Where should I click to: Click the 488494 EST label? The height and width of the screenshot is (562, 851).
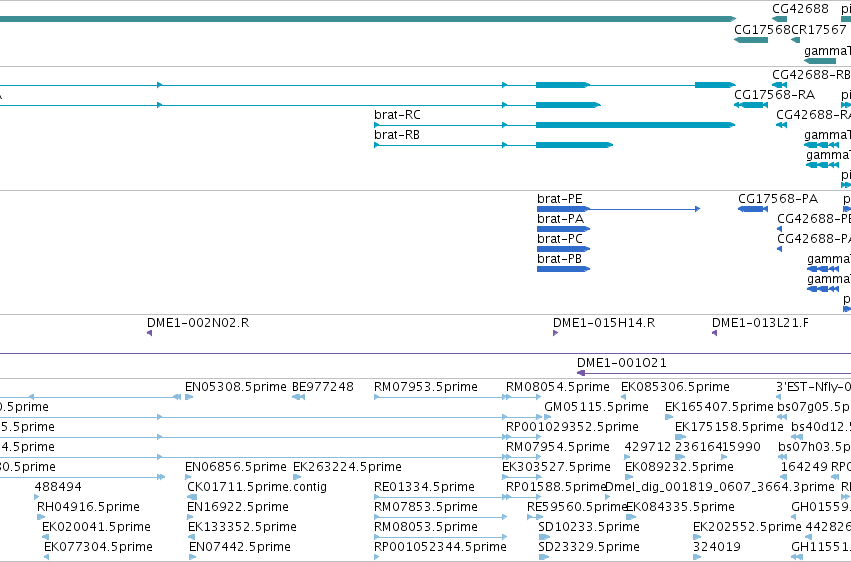[x=58, y=487]
